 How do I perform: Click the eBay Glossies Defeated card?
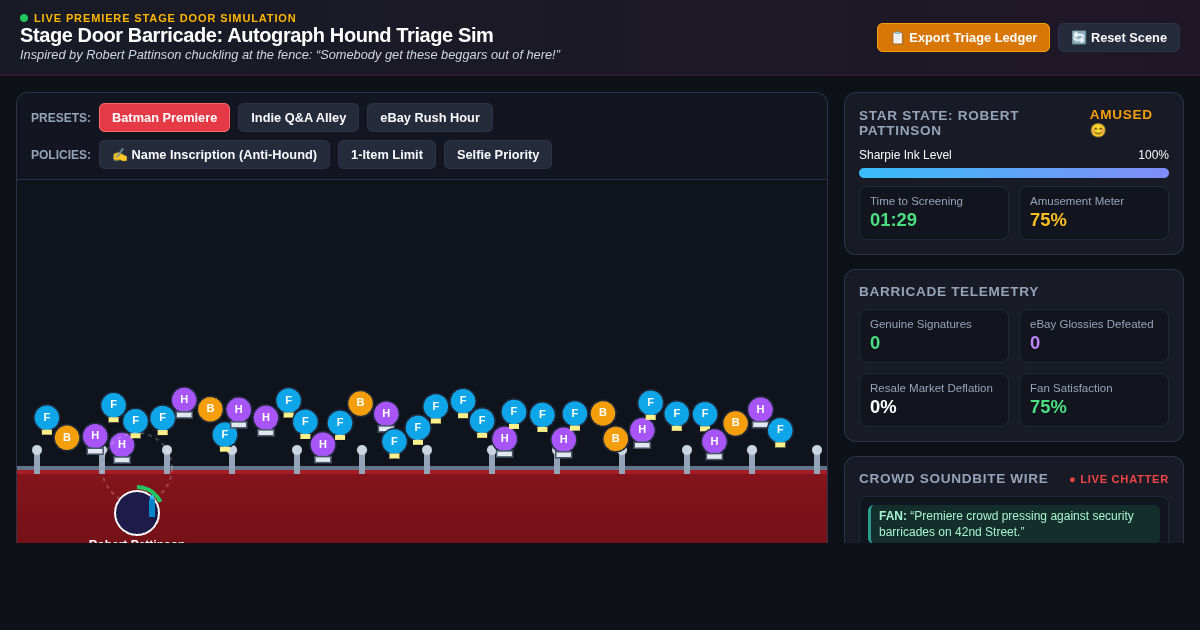click(x=1094, y=336)
